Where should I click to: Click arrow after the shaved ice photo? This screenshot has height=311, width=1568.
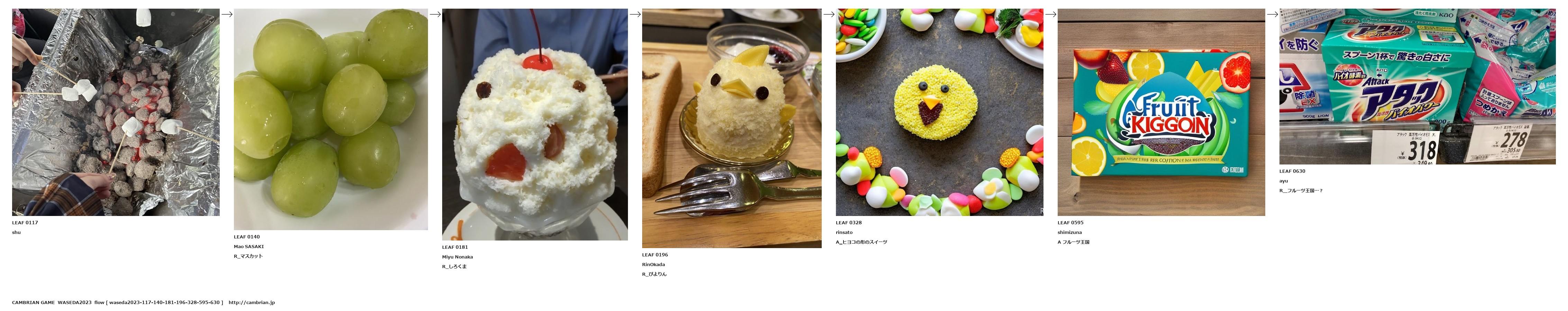[635, 15]
